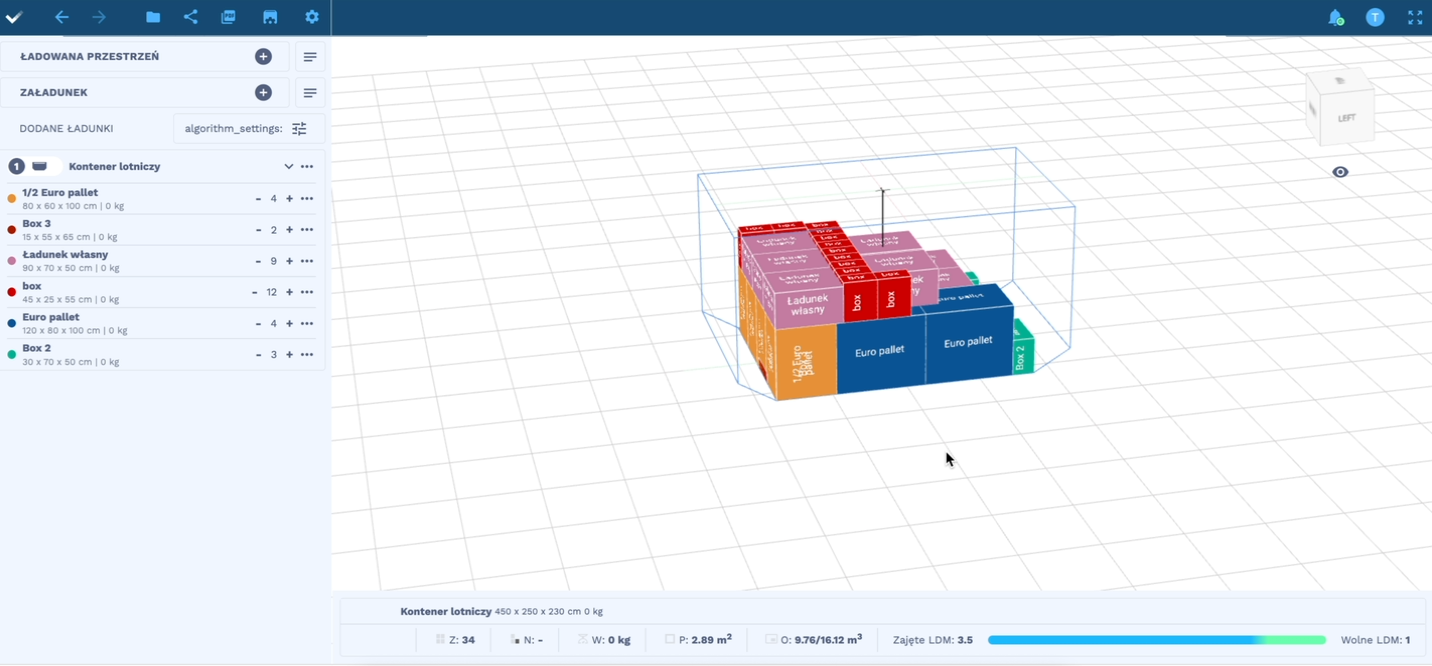The width and height of the screenshot is (1432, 666).
Task: Toggle the eye visibility icon in viewport
Action: click(1340, 172)
